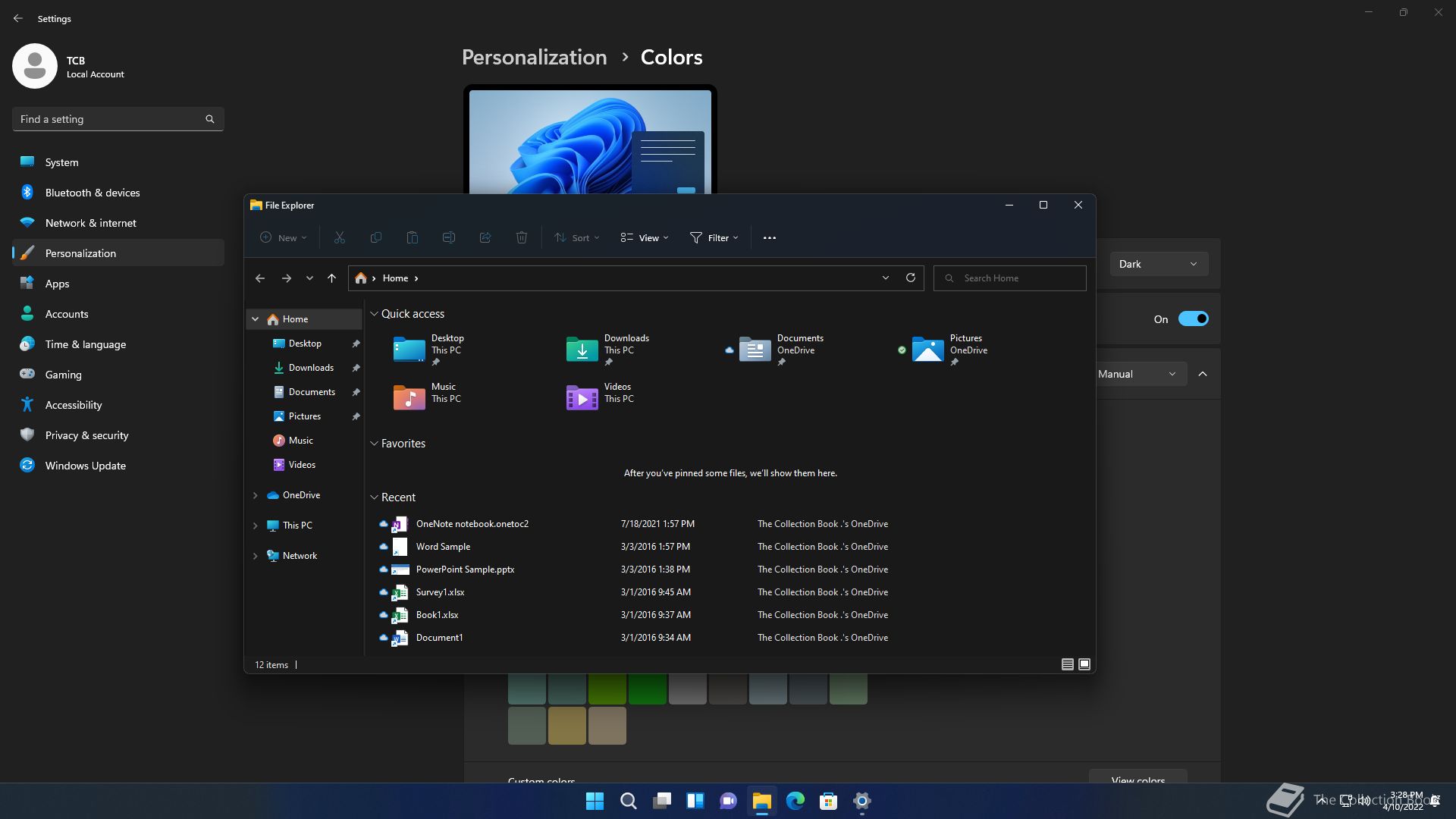
Task: Open Microsoft Store from the taskbar
Action: [829, 801]
